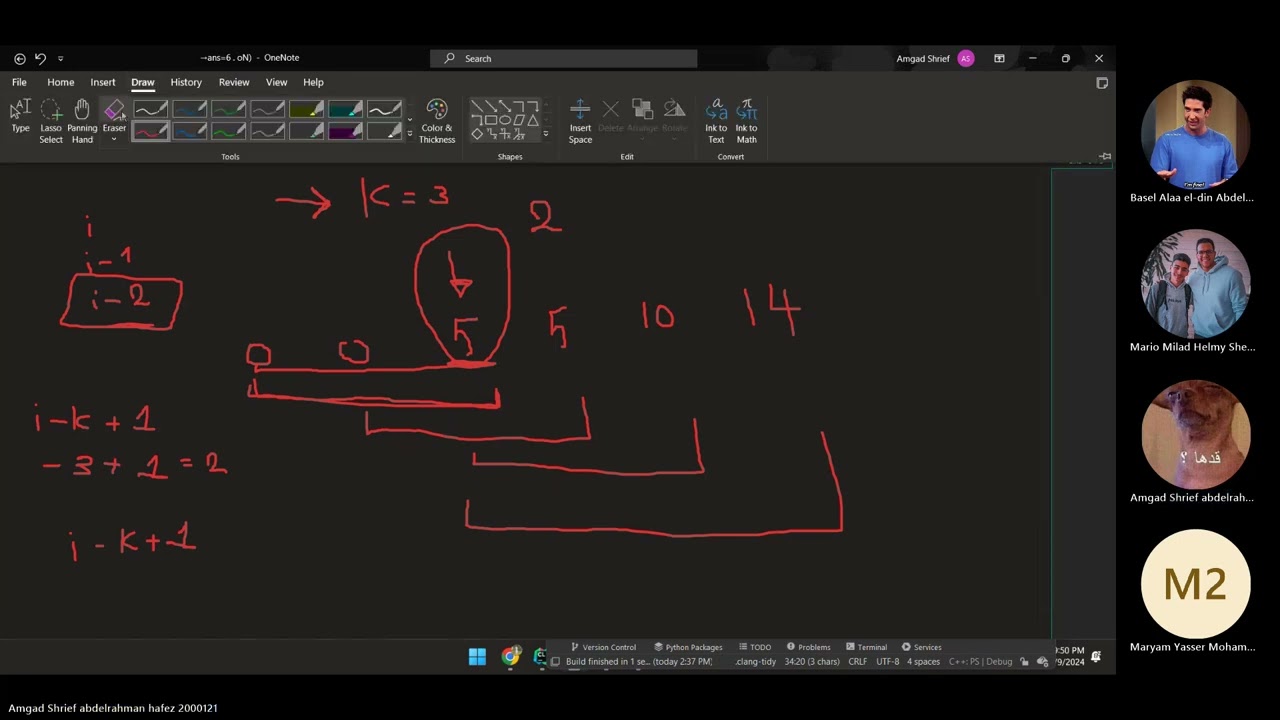Toggle the purple highlighter pen

(x=345, y=131)
